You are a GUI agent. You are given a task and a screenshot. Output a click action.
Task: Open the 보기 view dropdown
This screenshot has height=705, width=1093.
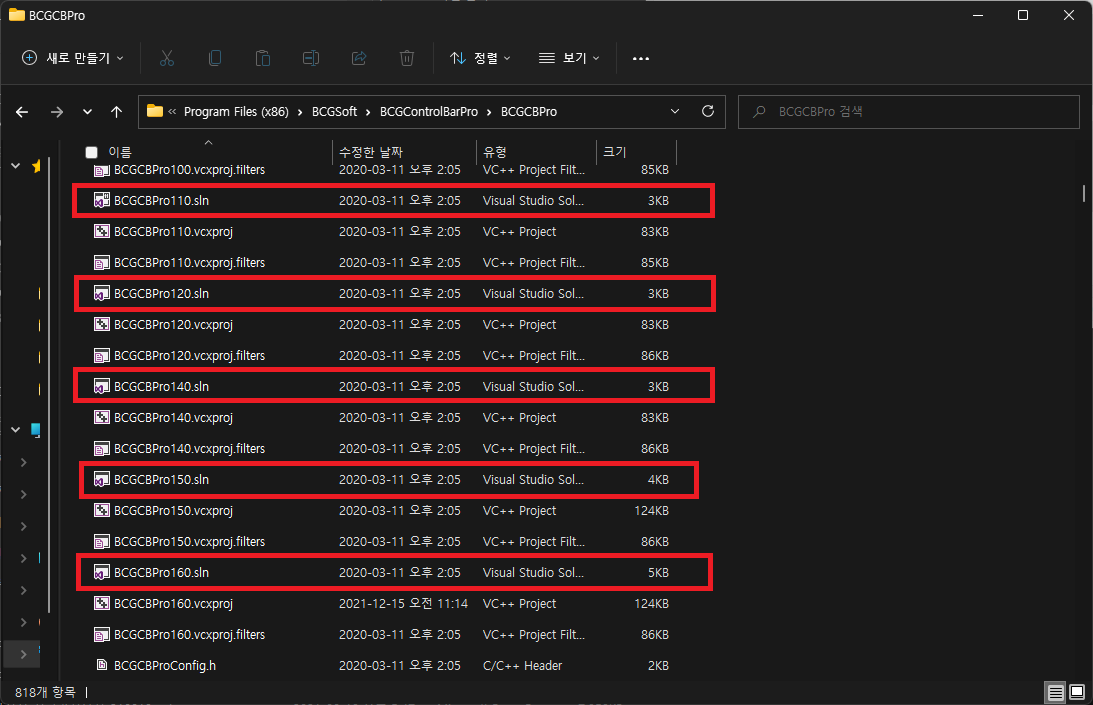click(569, 58)
